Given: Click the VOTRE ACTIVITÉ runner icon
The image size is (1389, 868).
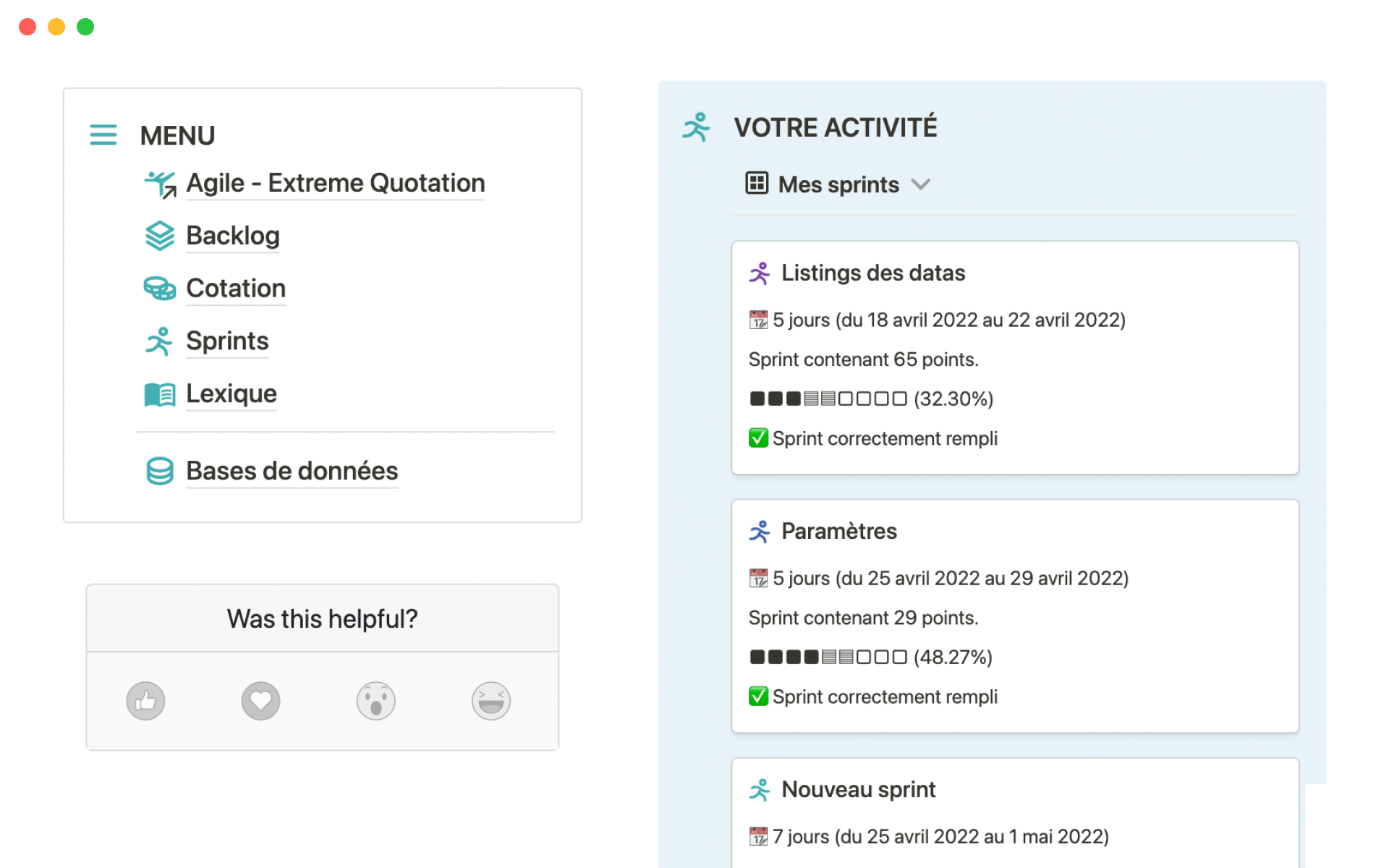Looking at the screenshot, I should pyautogui.click(x=696, y=127).
